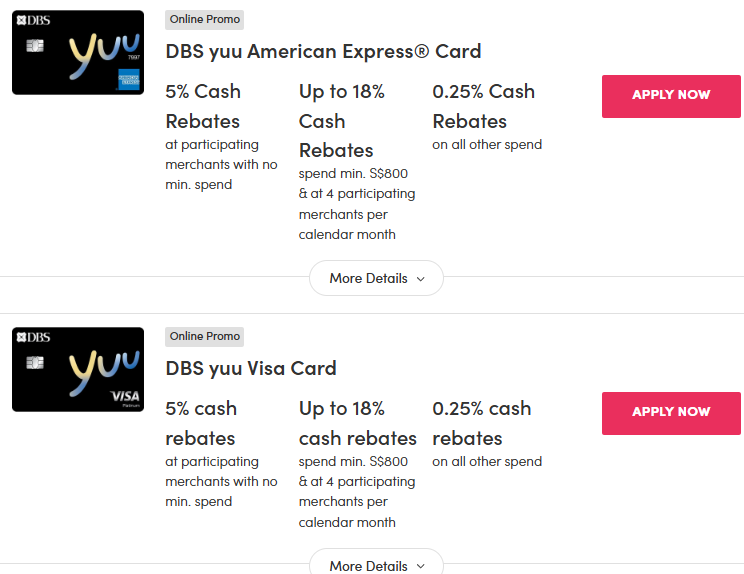Click DBS logo on the American Express card image
This screenshot has height=574, width=744.
[x=33, y=20]
